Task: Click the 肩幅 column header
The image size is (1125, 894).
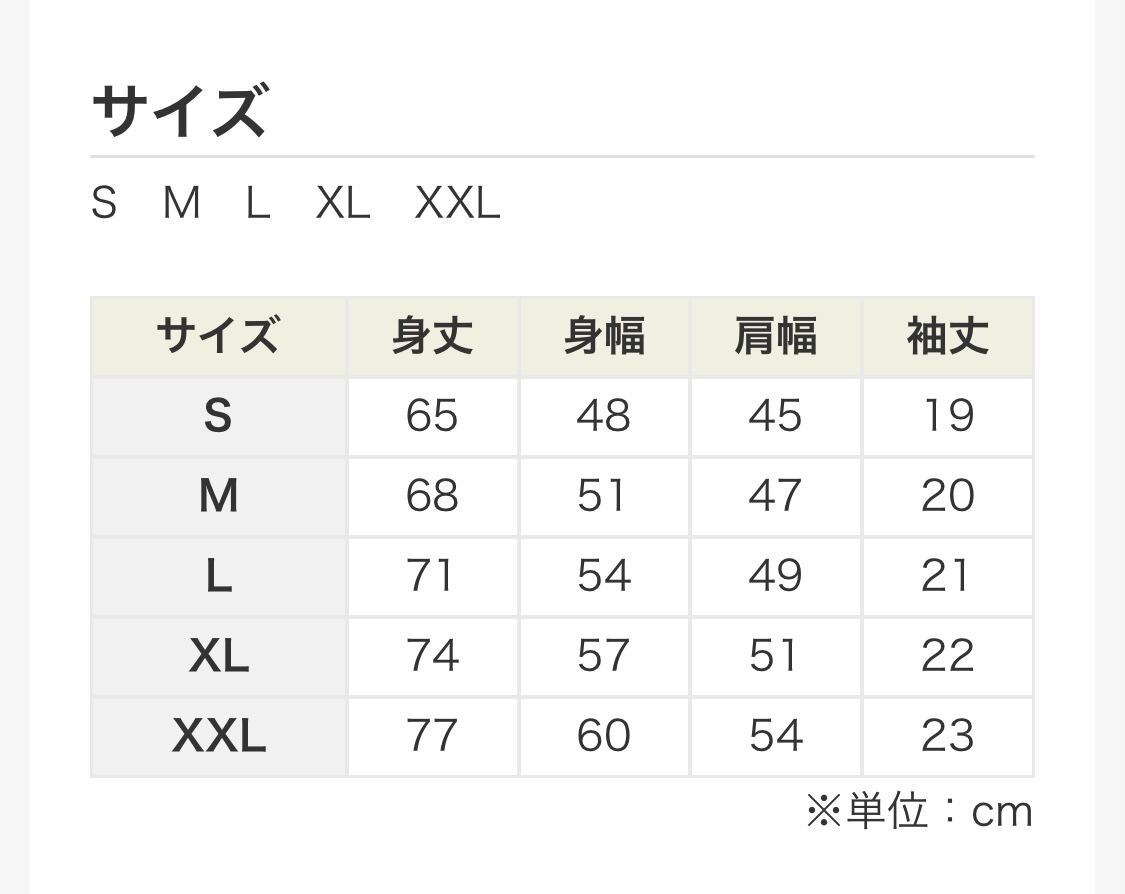Action: tap(775, 336)
